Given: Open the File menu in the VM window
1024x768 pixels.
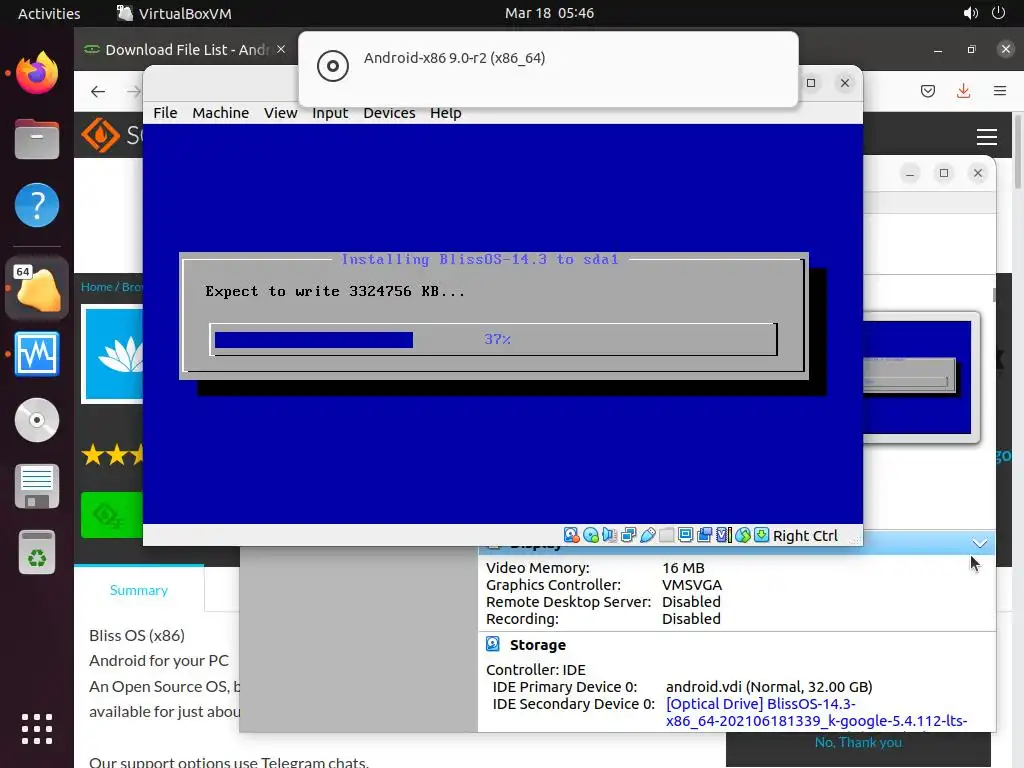Looking at the screenshot, I should tap(165, 113).
